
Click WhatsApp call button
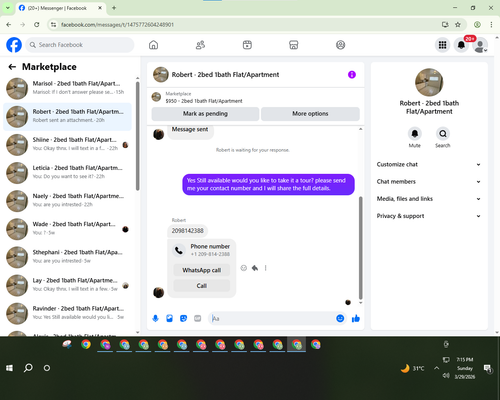(202, 270)
